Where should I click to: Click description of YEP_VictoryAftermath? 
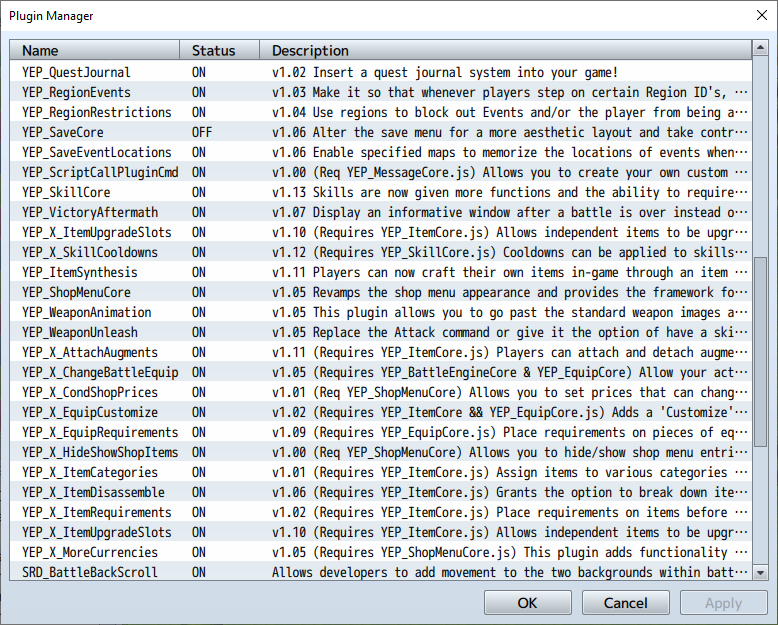(510, 212)
